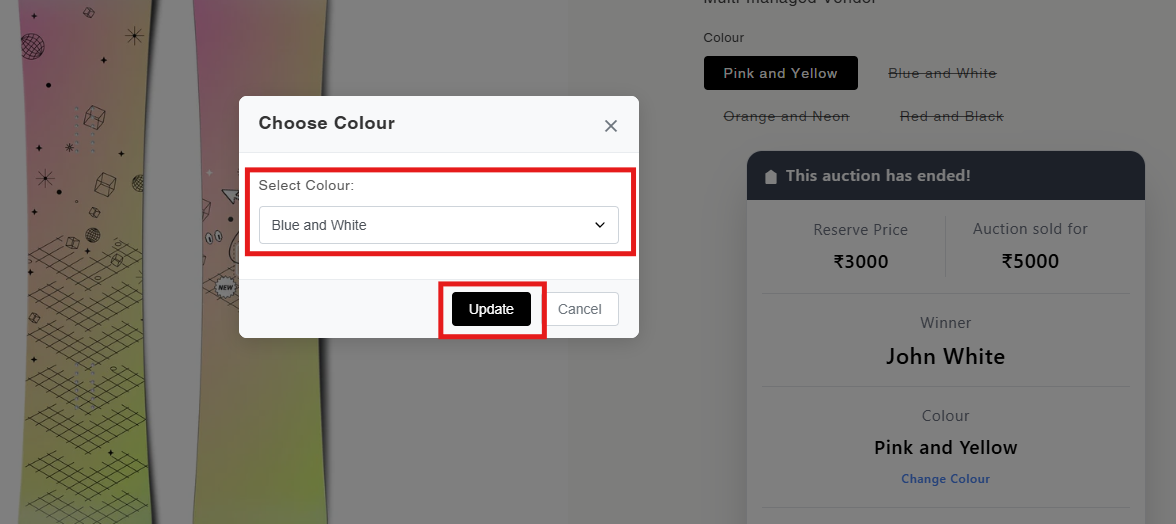The width and height of the screenshot is (1176, 524).
Task: Click the Choose Colour dialog title
Action: click(326, 123)
